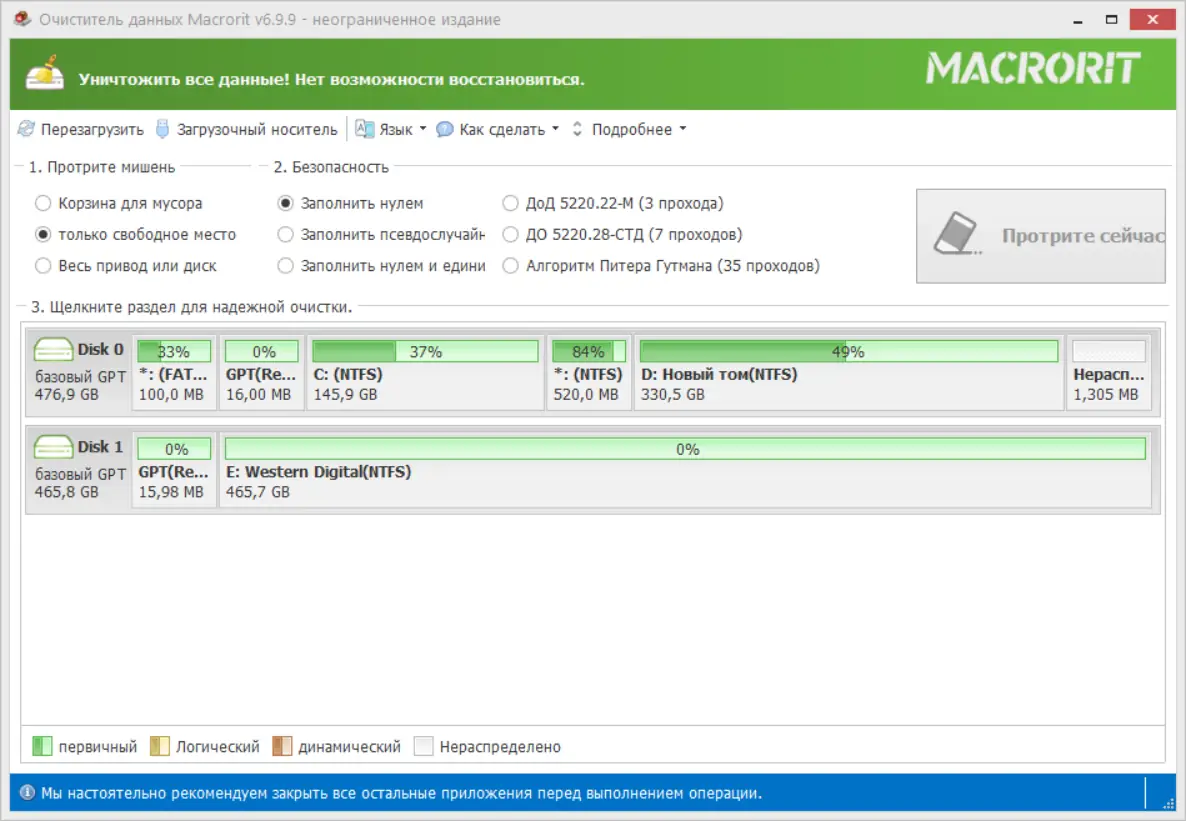Click the Disk 1 drive icon
Image resolution: width=1186 pixels, height=821 pixels.
(x=53, y=447)
